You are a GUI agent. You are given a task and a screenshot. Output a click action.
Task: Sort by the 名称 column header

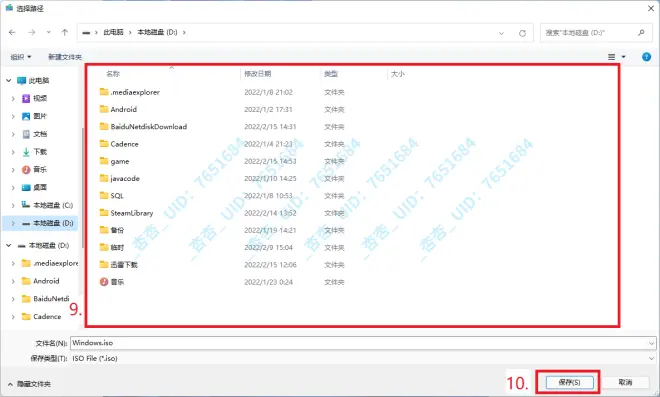tap(113, 74)
